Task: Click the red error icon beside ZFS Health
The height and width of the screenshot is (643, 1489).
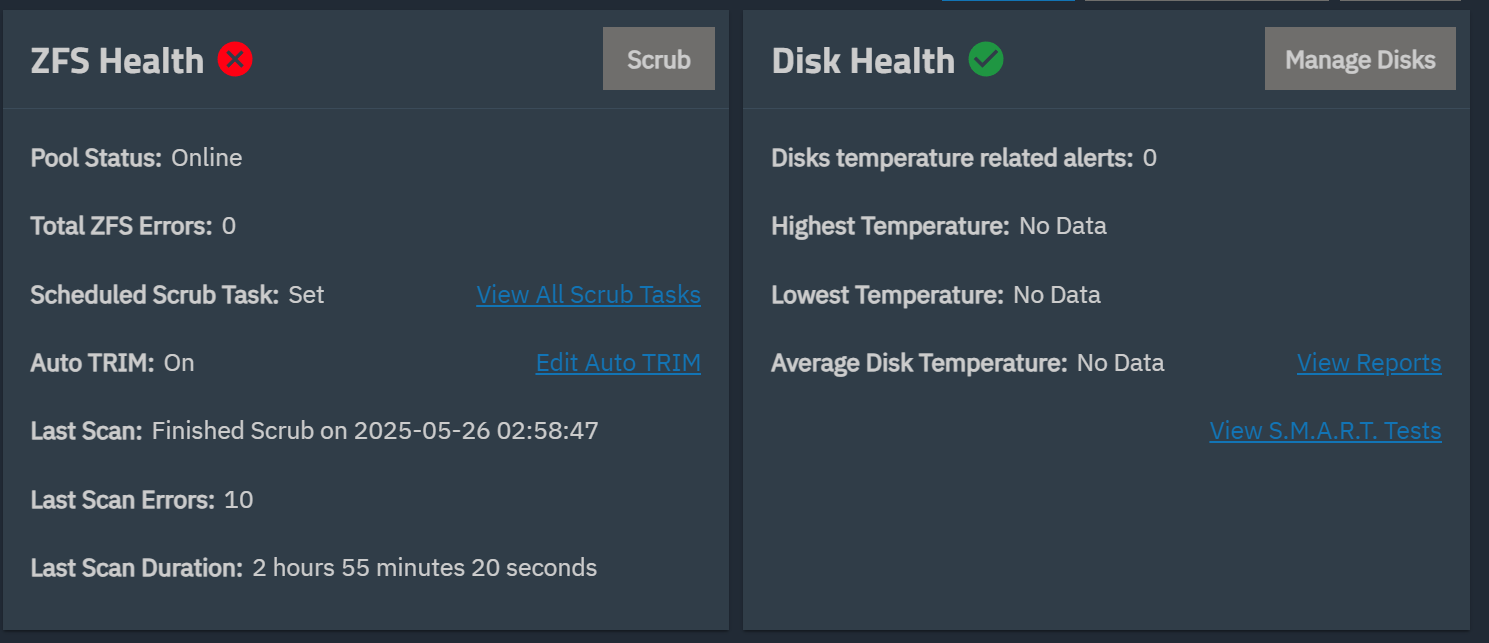Action: 235,60
